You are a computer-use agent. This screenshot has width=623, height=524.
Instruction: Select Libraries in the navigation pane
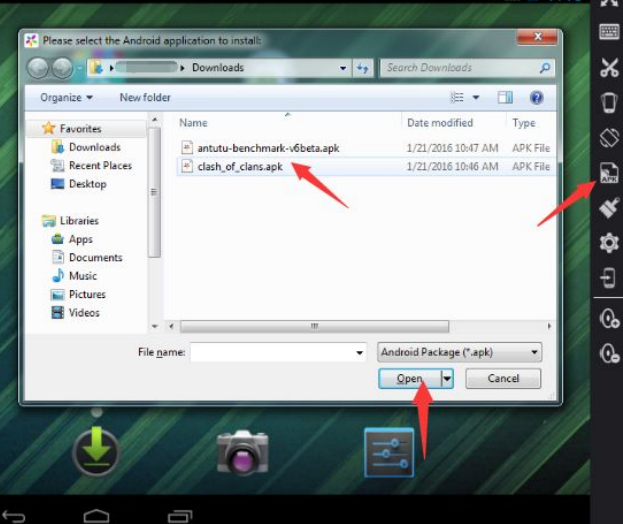[79, 220]
